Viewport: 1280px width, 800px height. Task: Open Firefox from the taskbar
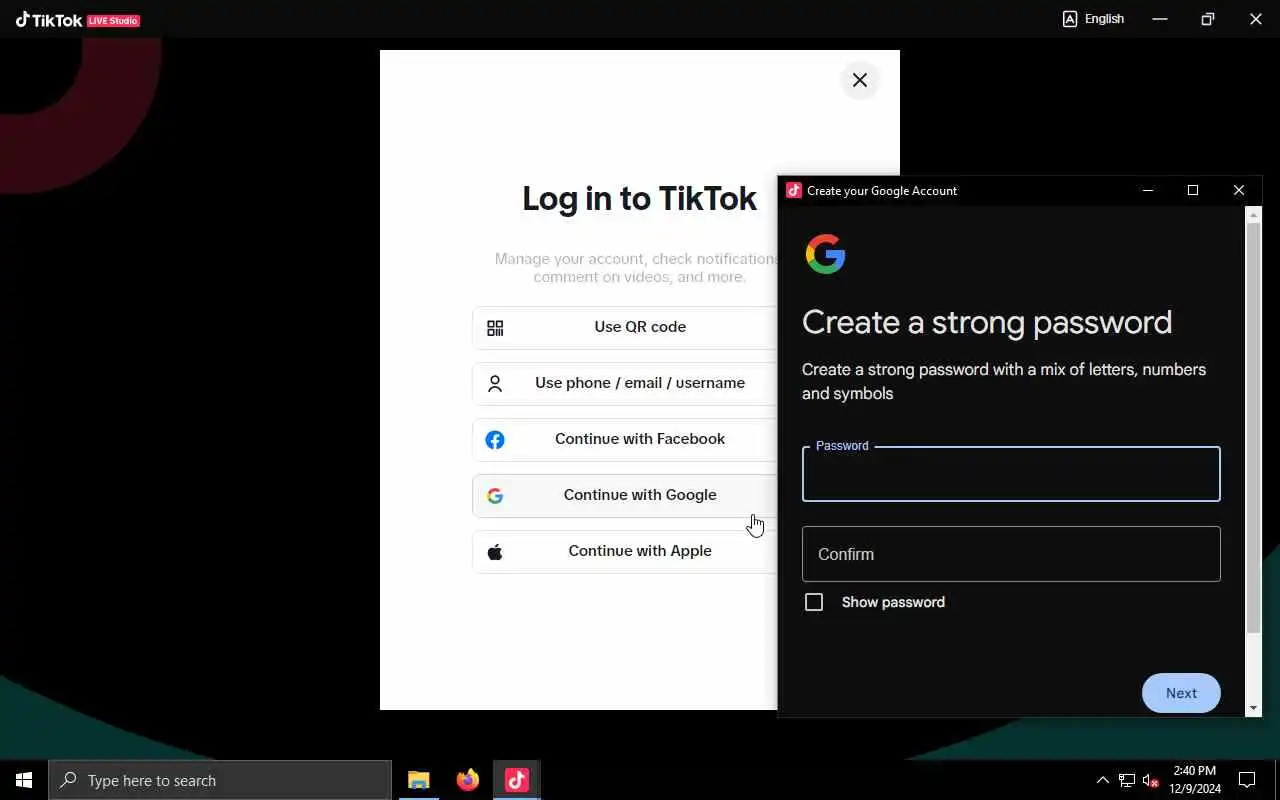pyautogui.click(x=467, y=780)
